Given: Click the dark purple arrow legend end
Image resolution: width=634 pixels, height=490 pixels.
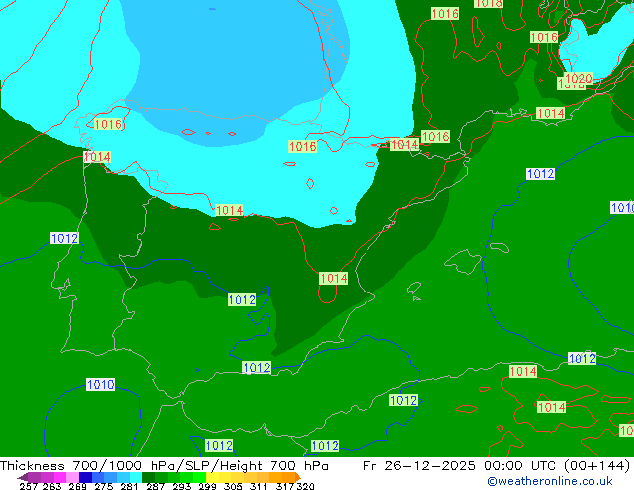Looking at the screenshot, I should (22, 477).
